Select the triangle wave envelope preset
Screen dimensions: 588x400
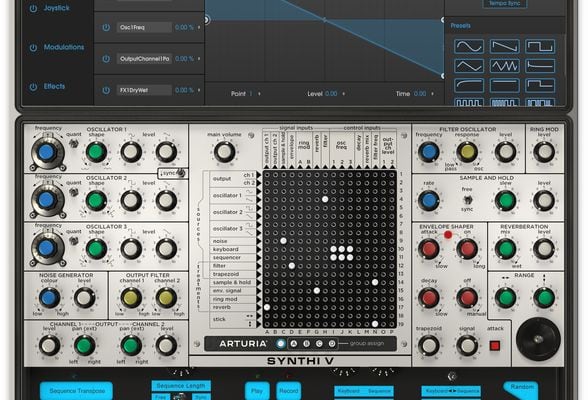pos(469,66)
